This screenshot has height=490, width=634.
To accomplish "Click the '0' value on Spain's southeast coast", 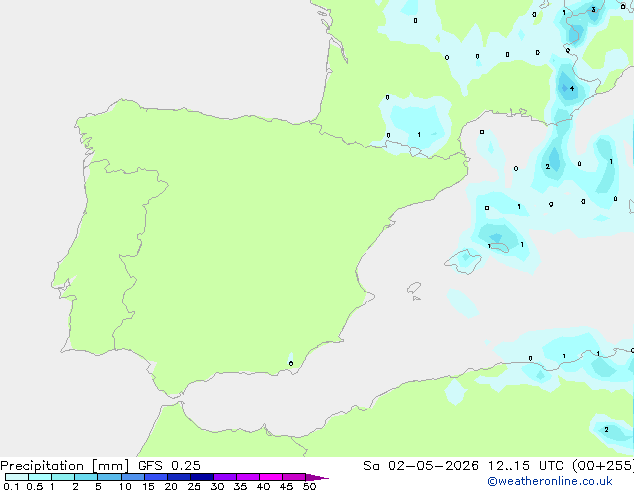I will pyautogui.click(x=291, y=363).
